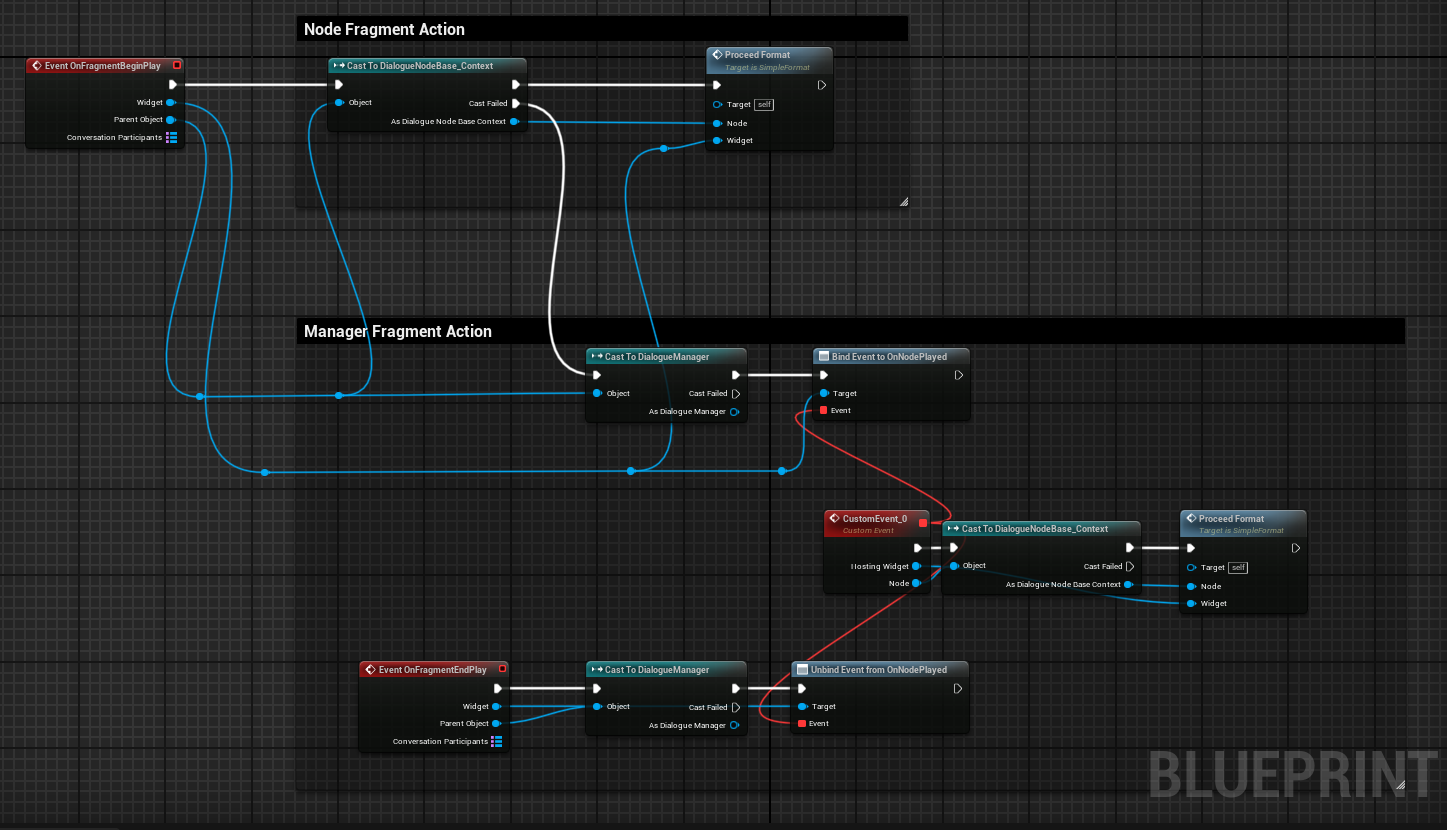Click the reroute node beside Proceed Format's Widget pin in Node Fragment Action
The height and width of the screenshot is (830, 1447).
pos(663,149)
